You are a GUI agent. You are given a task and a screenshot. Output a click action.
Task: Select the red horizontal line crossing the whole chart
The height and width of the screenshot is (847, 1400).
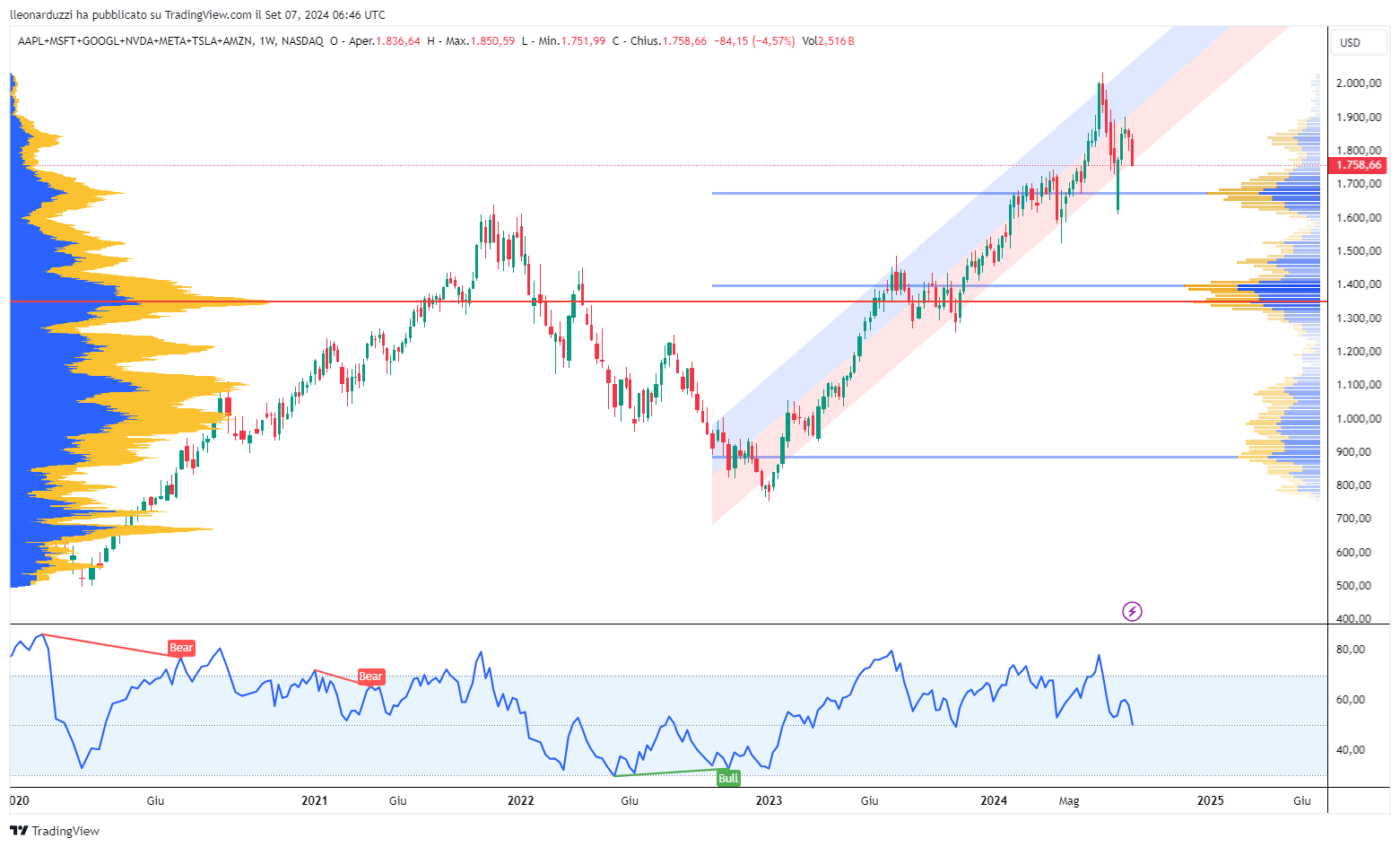click(668, 301)
